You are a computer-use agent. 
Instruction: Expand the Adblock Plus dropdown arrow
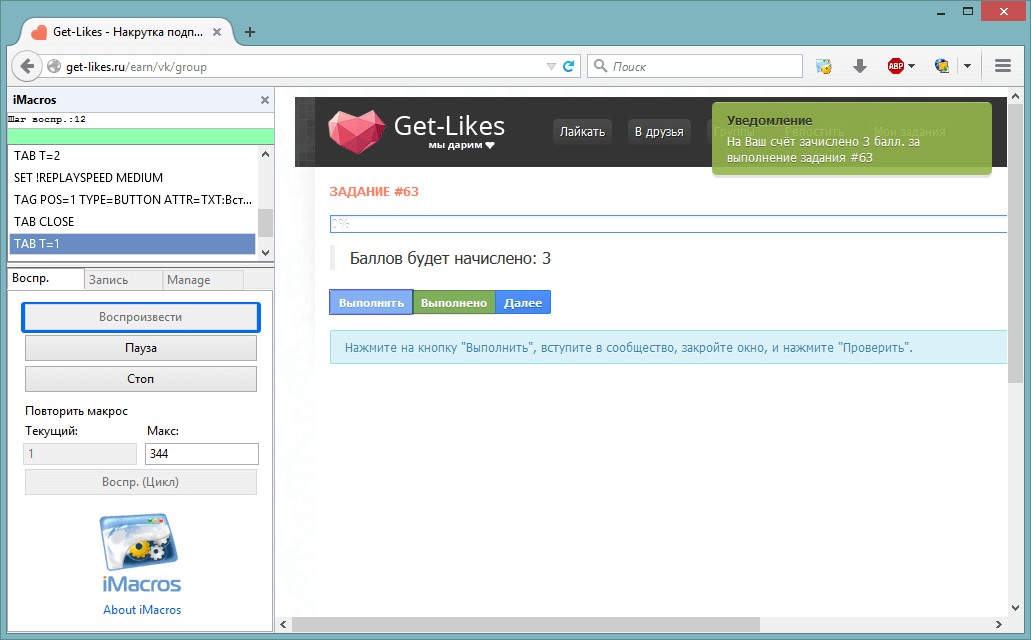click(x=911, y=66)
